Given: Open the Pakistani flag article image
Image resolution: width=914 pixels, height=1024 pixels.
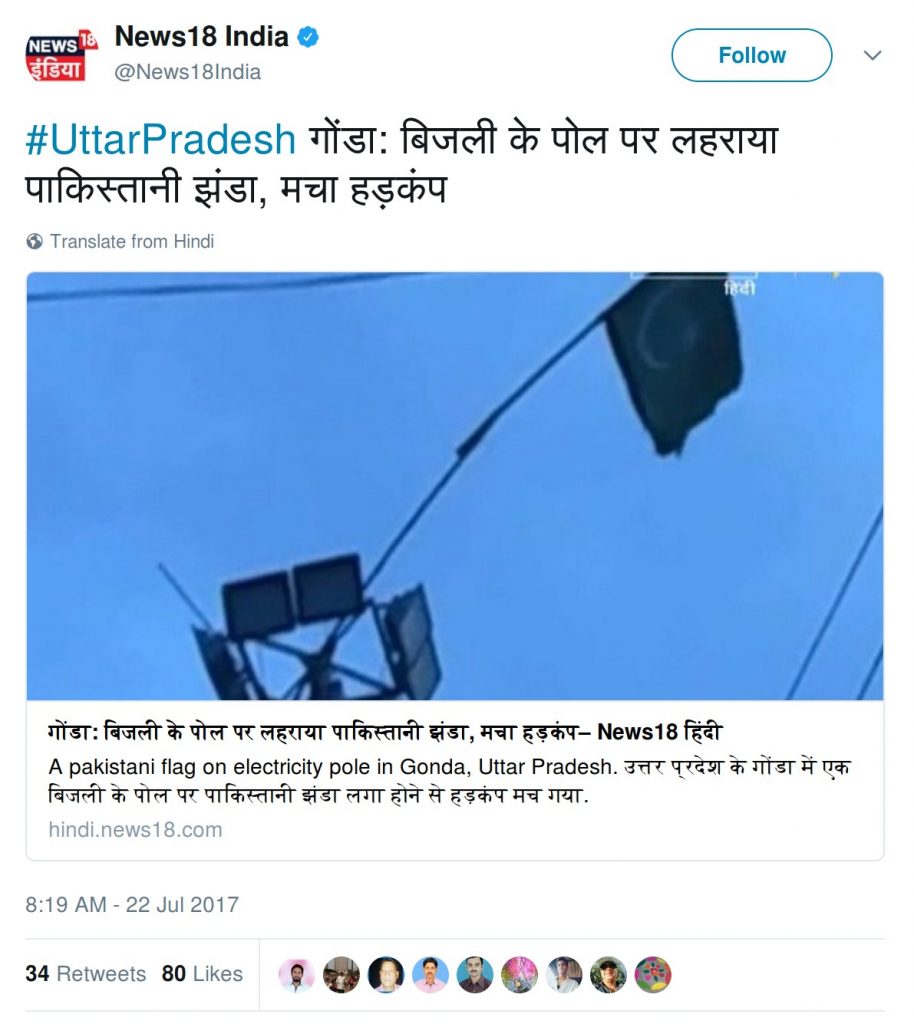Looking at the screenshot, I should (455, 486).
